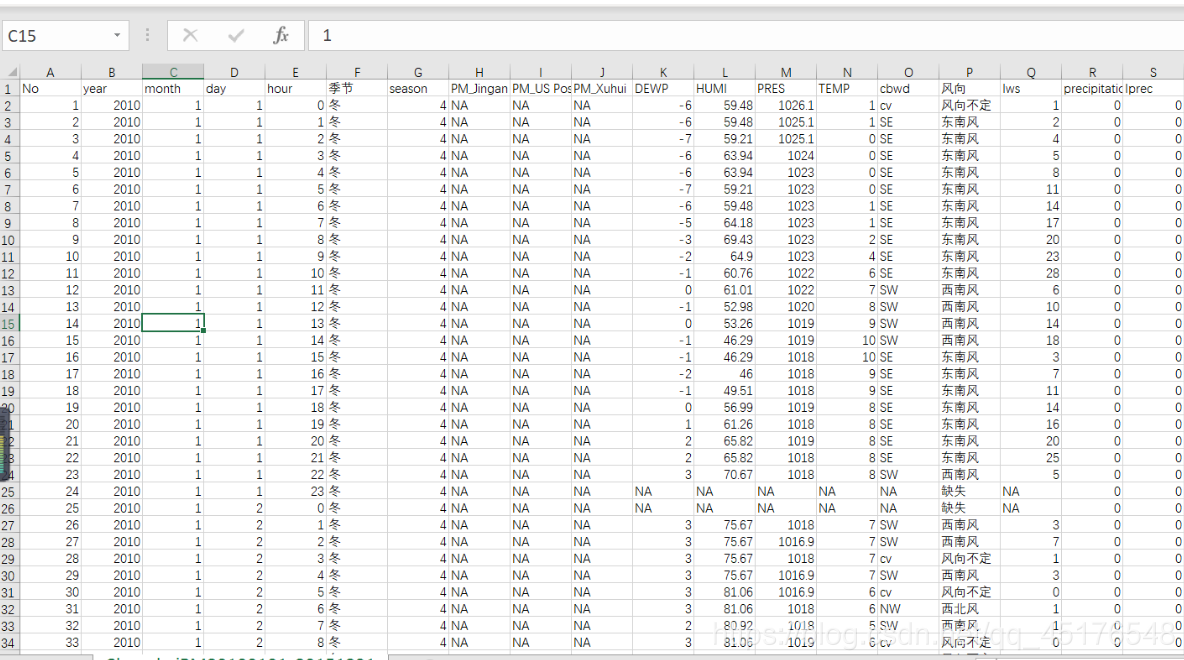Viewport: 1184px width, 660px height.
Task: Click the 'month' header cell
Action: pos(173,88)
